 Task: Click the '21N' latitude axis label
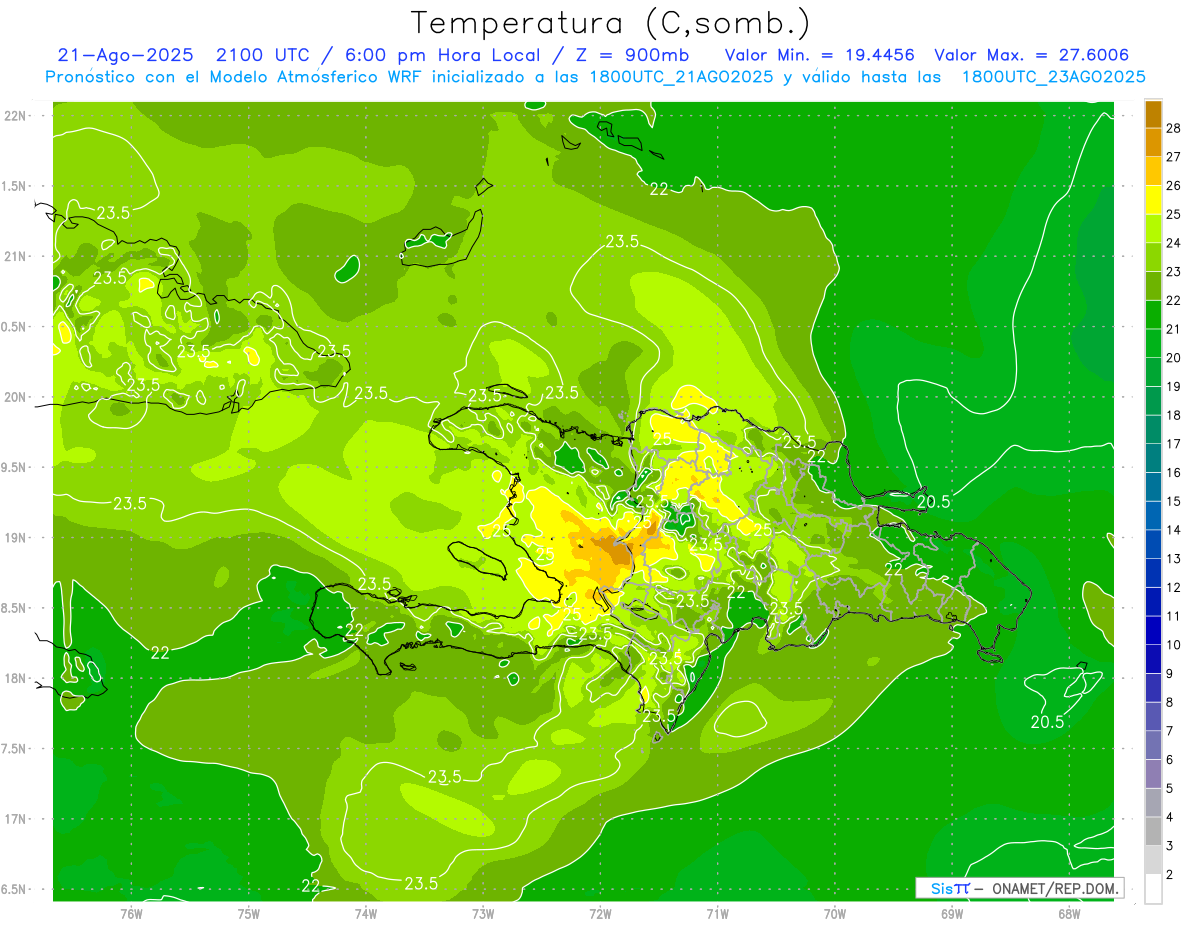click(x=15, y=256)
